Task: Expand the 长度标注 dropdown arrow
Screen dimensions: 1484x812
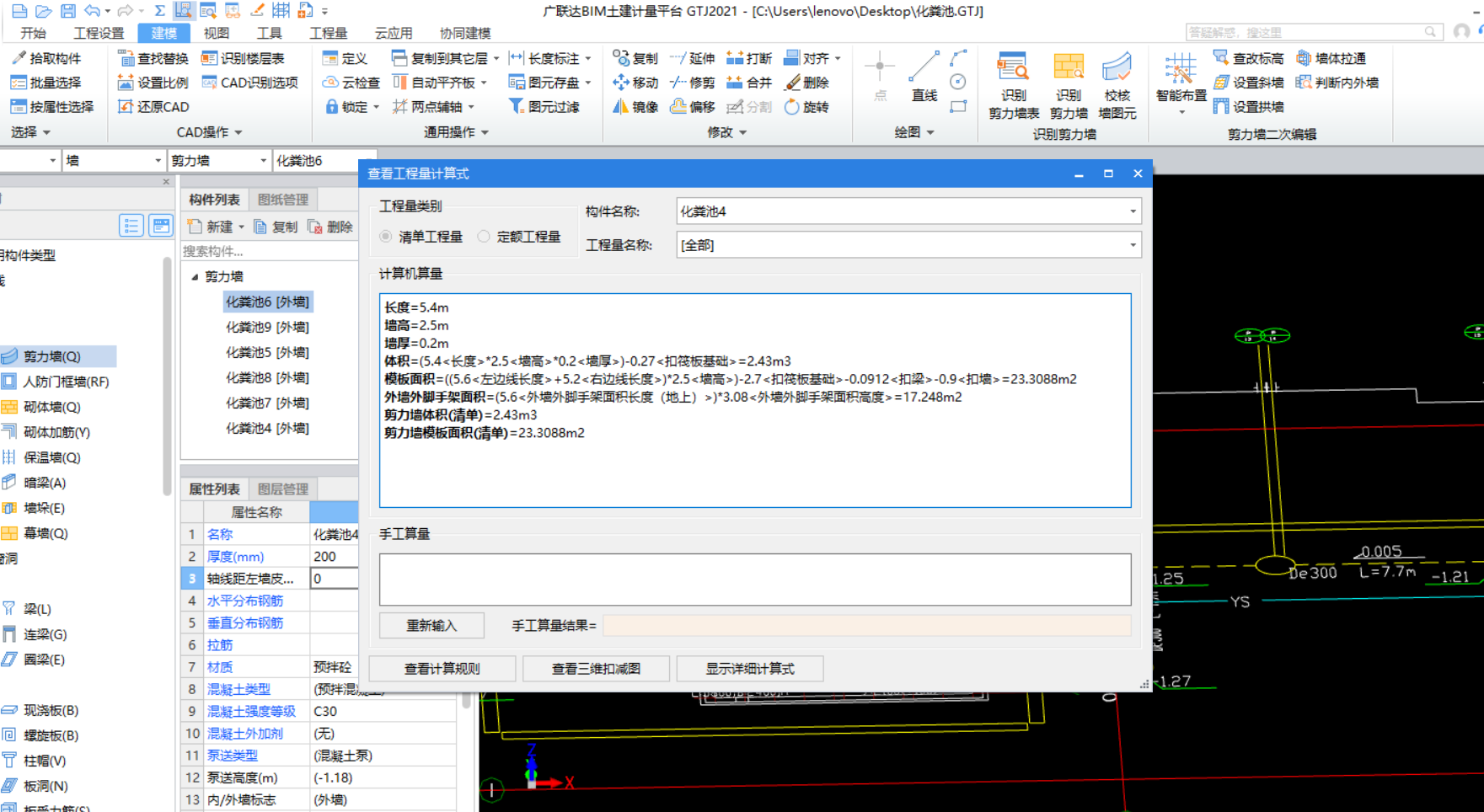Action: point(588,59)
